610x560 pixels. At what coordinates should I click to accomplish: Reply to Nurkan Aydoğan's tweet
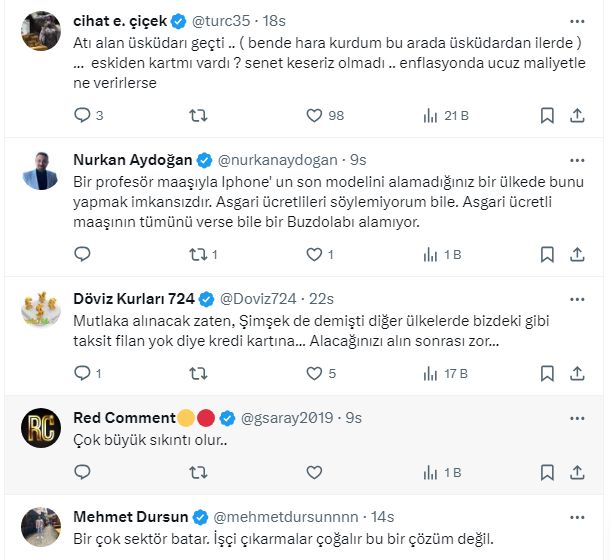pos(82,254)
